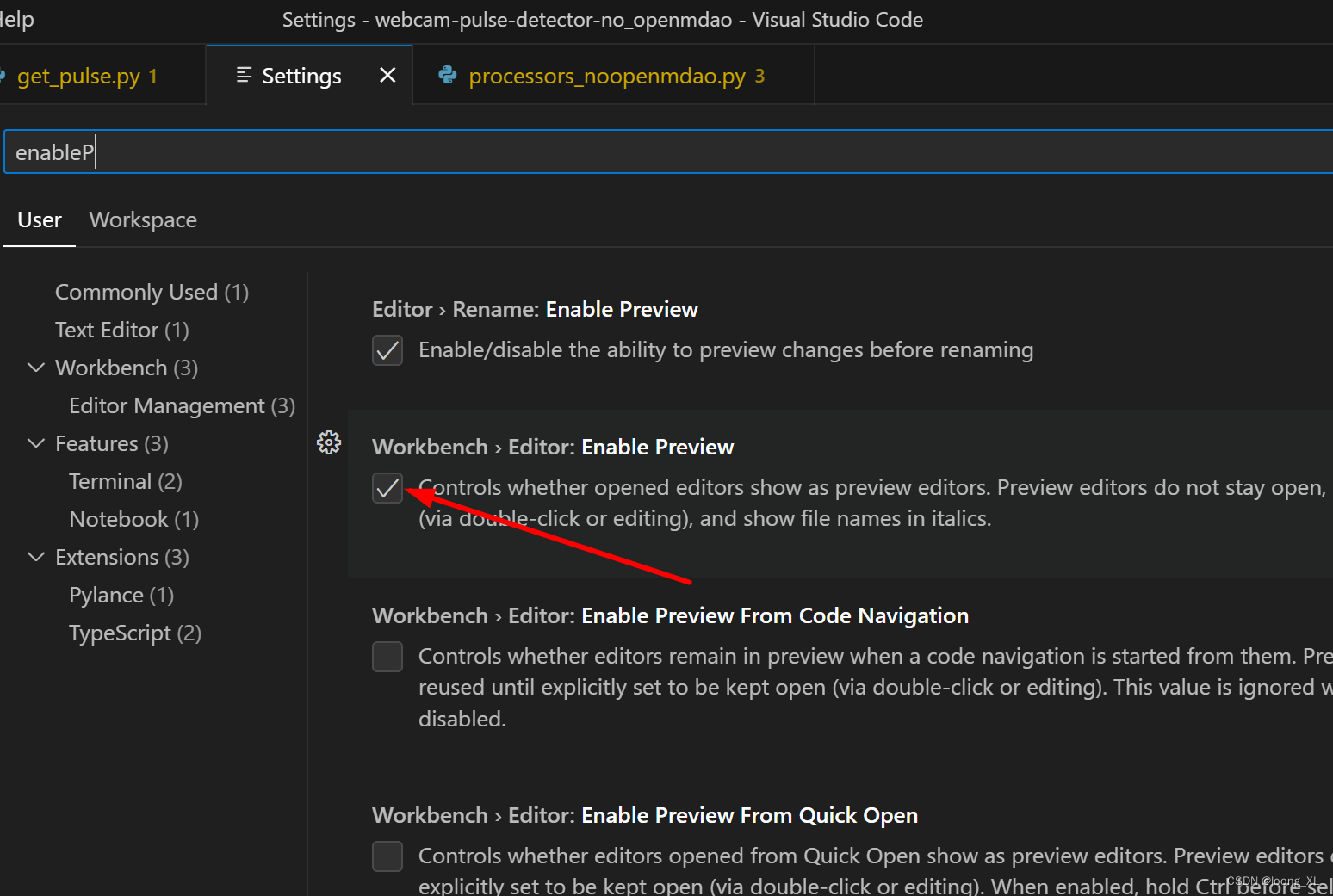Enable Preview From Code Navigation checkbox

pyautogui.click(x=387, y=657)
